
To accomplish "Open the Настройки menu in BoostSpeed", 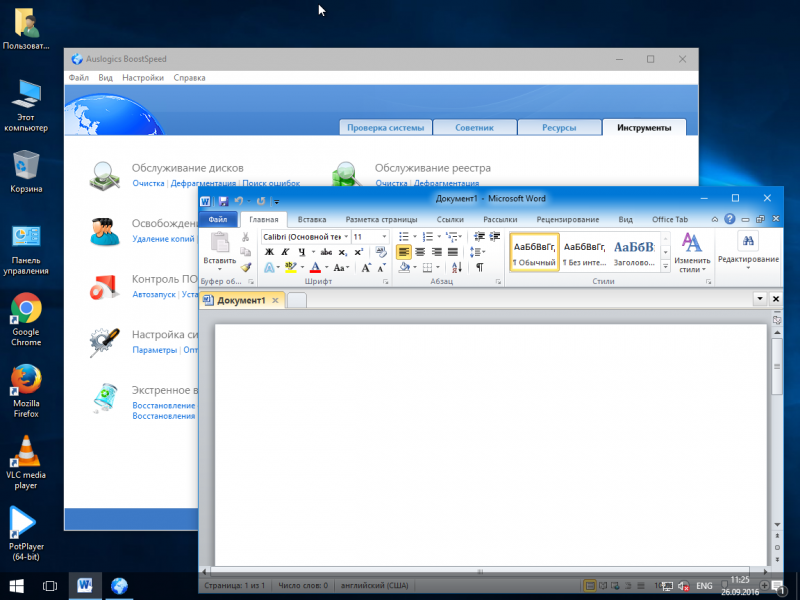I will [x=143, y=78].
